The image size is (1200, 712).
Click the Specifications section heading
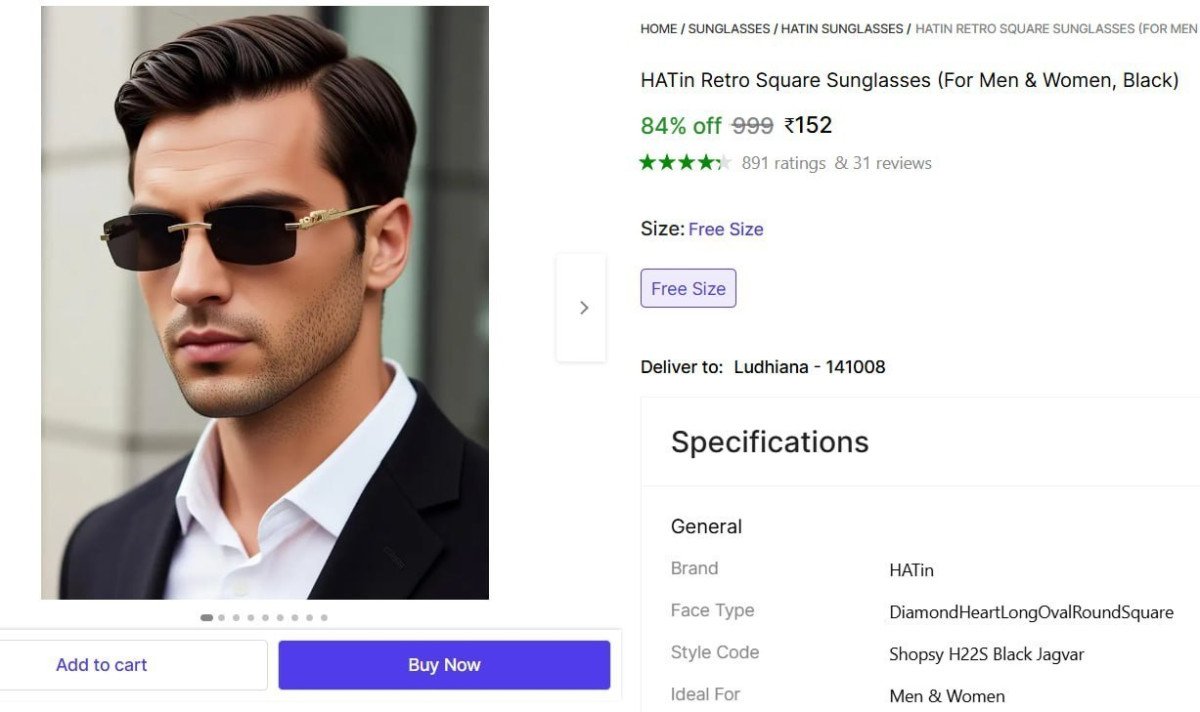pyautogui.click(x=770, y=442)
